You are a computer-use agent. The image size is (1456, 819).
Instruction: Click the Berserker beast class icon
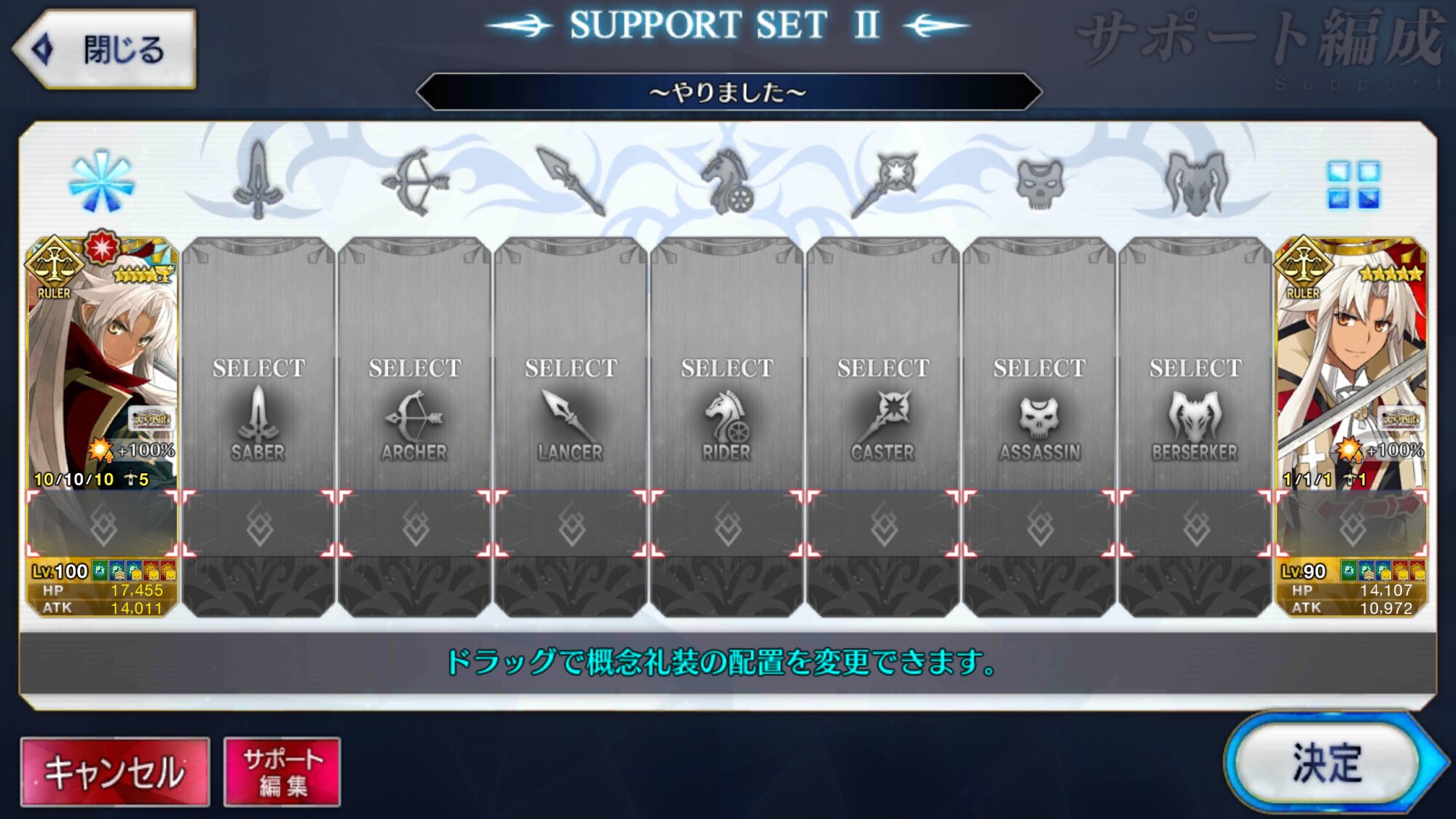(1196, 183)
